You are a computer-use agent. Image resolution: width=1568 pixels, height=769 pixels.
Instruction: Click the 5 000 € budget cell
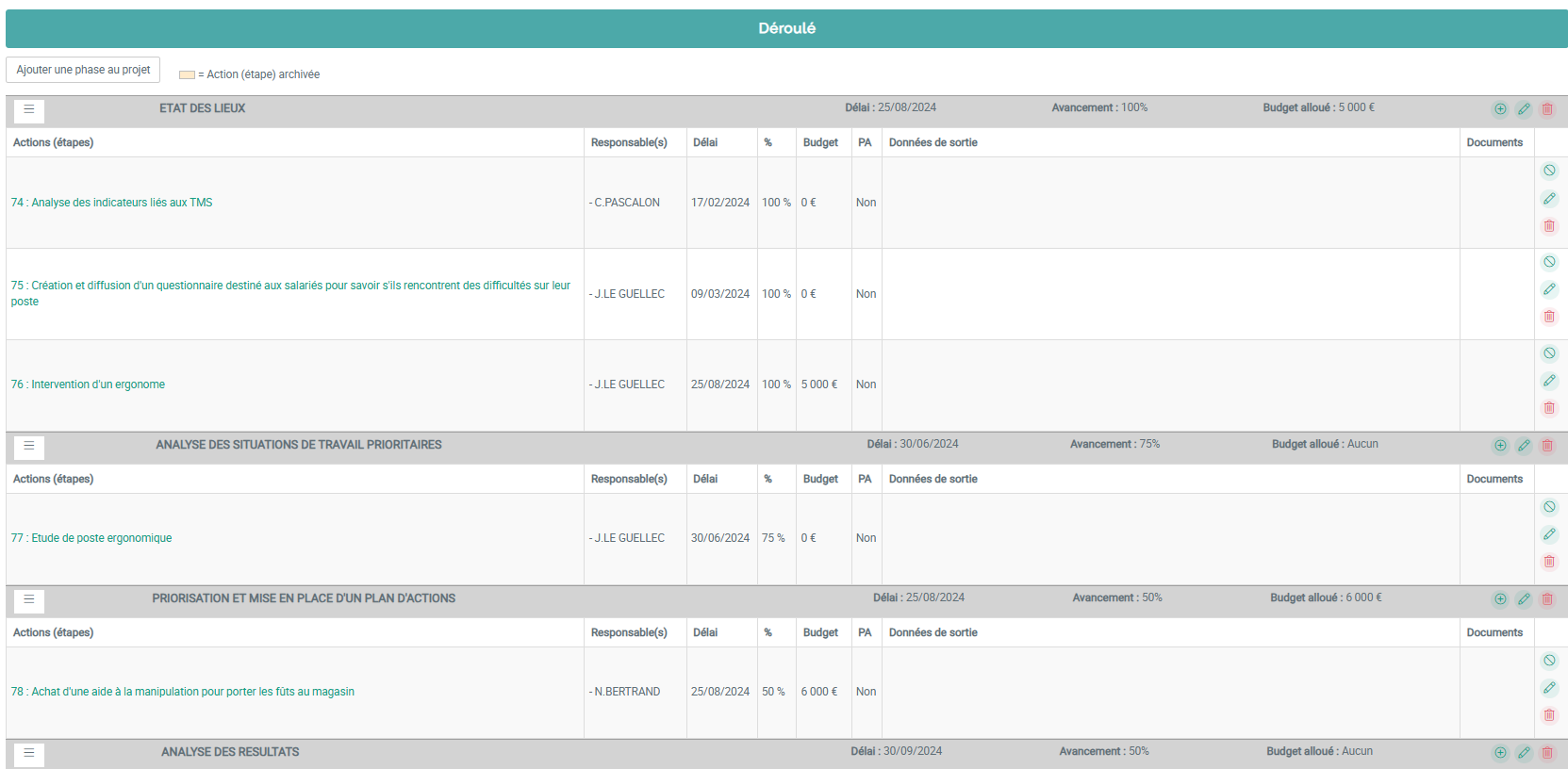(824, 384)
